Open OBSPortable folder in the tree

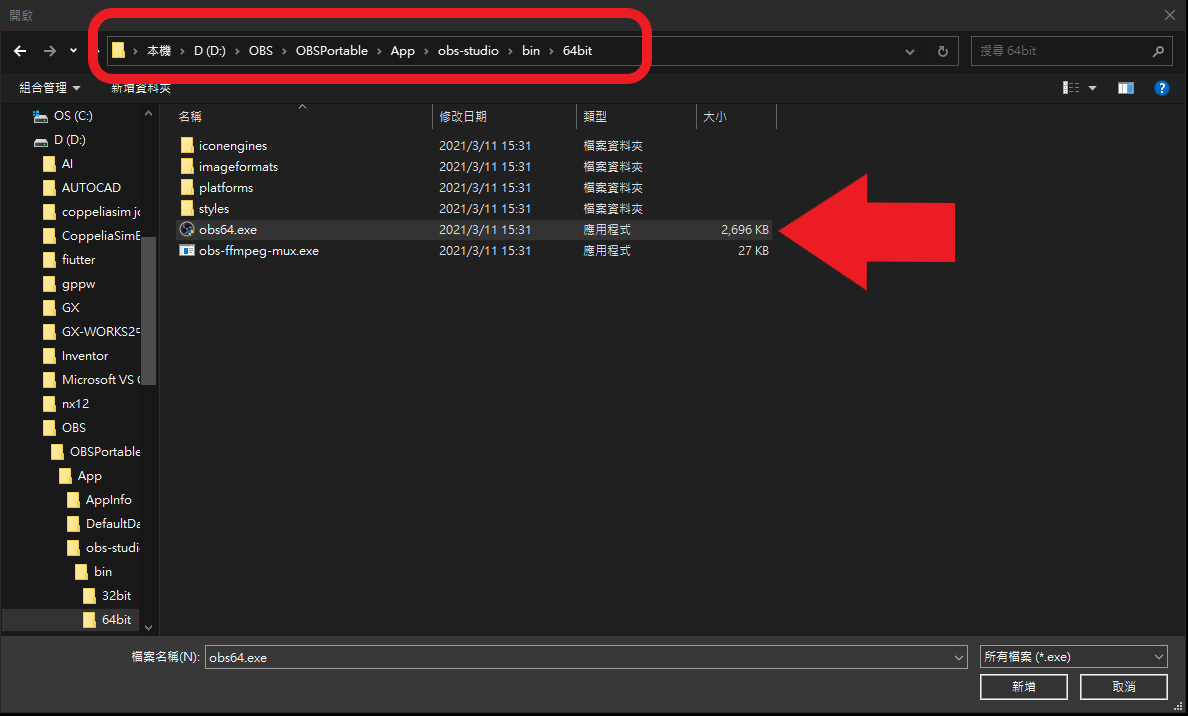click(x=105, y=452)
